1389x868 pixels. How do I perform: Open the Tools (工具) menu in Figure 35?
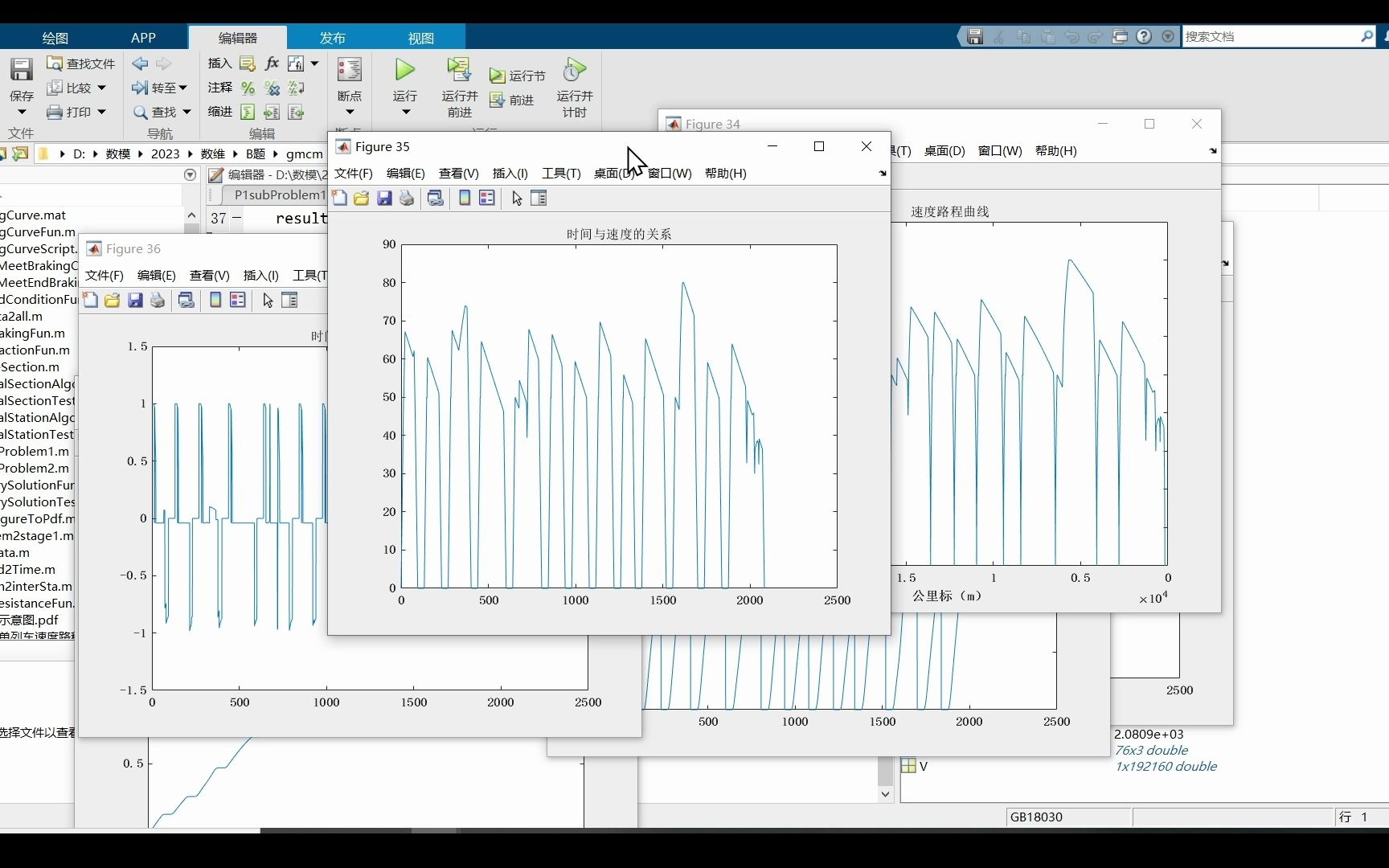click(x=561, y=173)
